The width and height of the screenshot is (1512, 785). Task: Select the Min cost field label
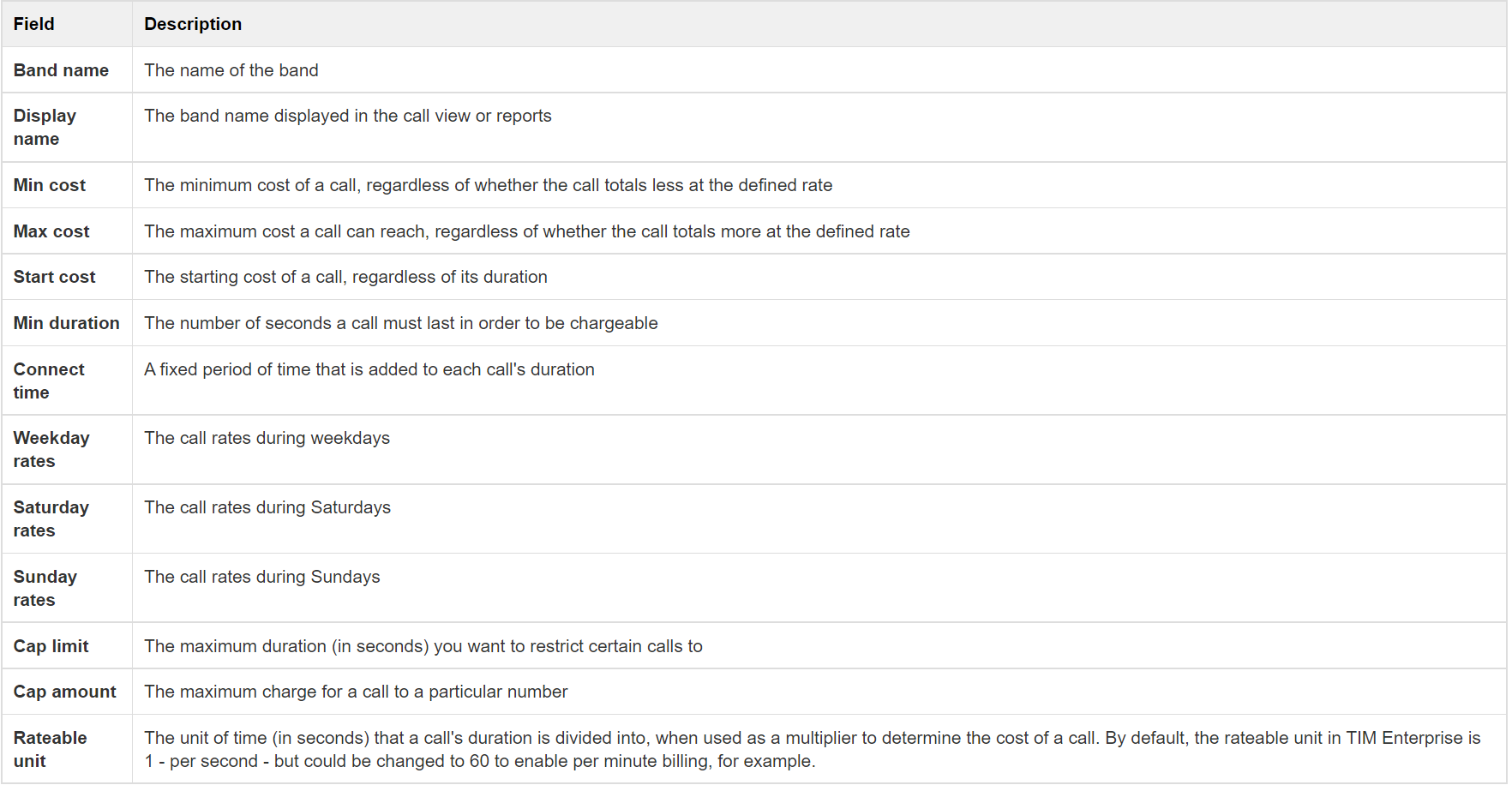[x=50, y=185]
